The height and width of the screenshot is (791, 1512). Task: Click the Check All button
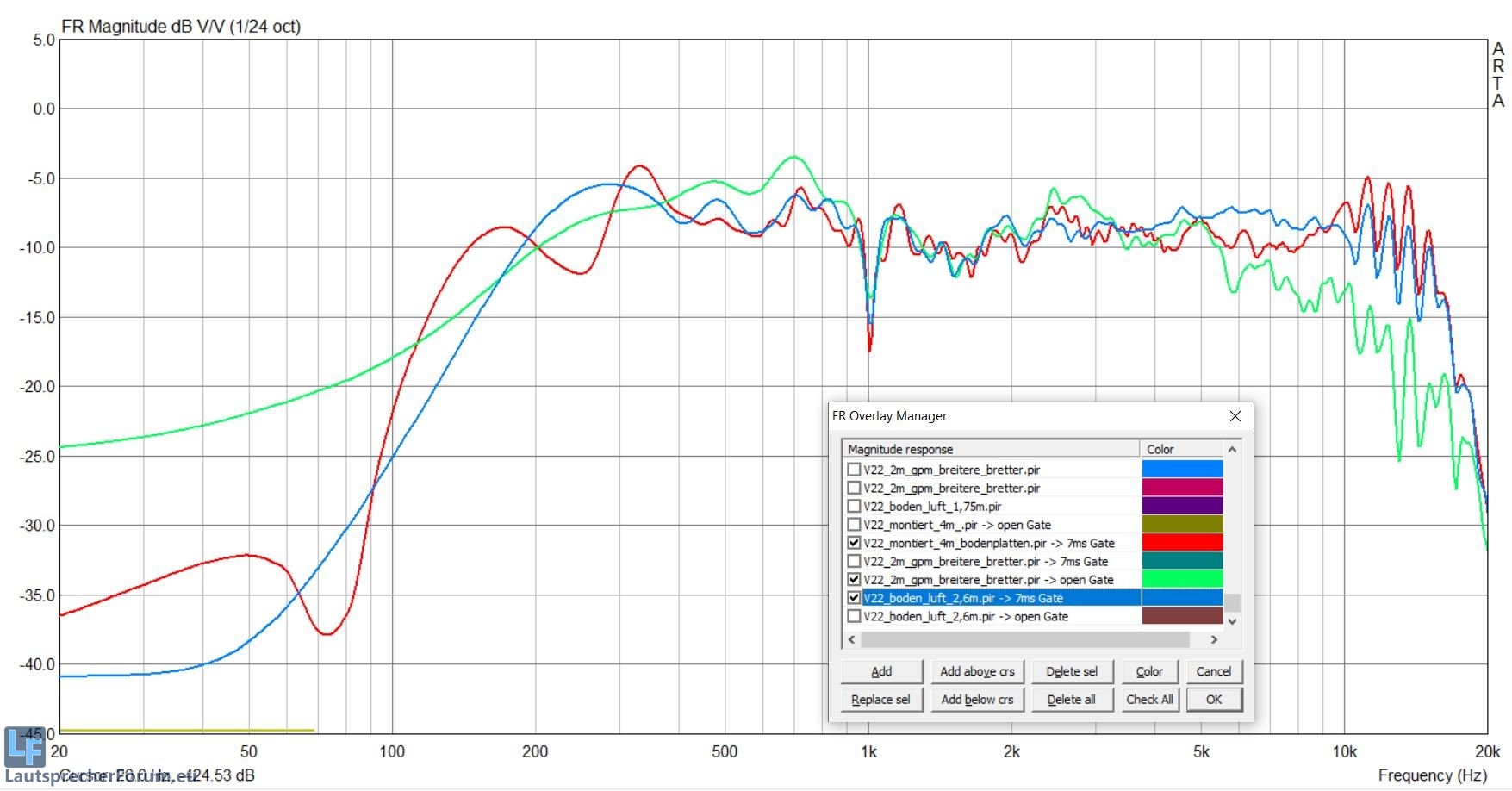tap(1148, 700)
